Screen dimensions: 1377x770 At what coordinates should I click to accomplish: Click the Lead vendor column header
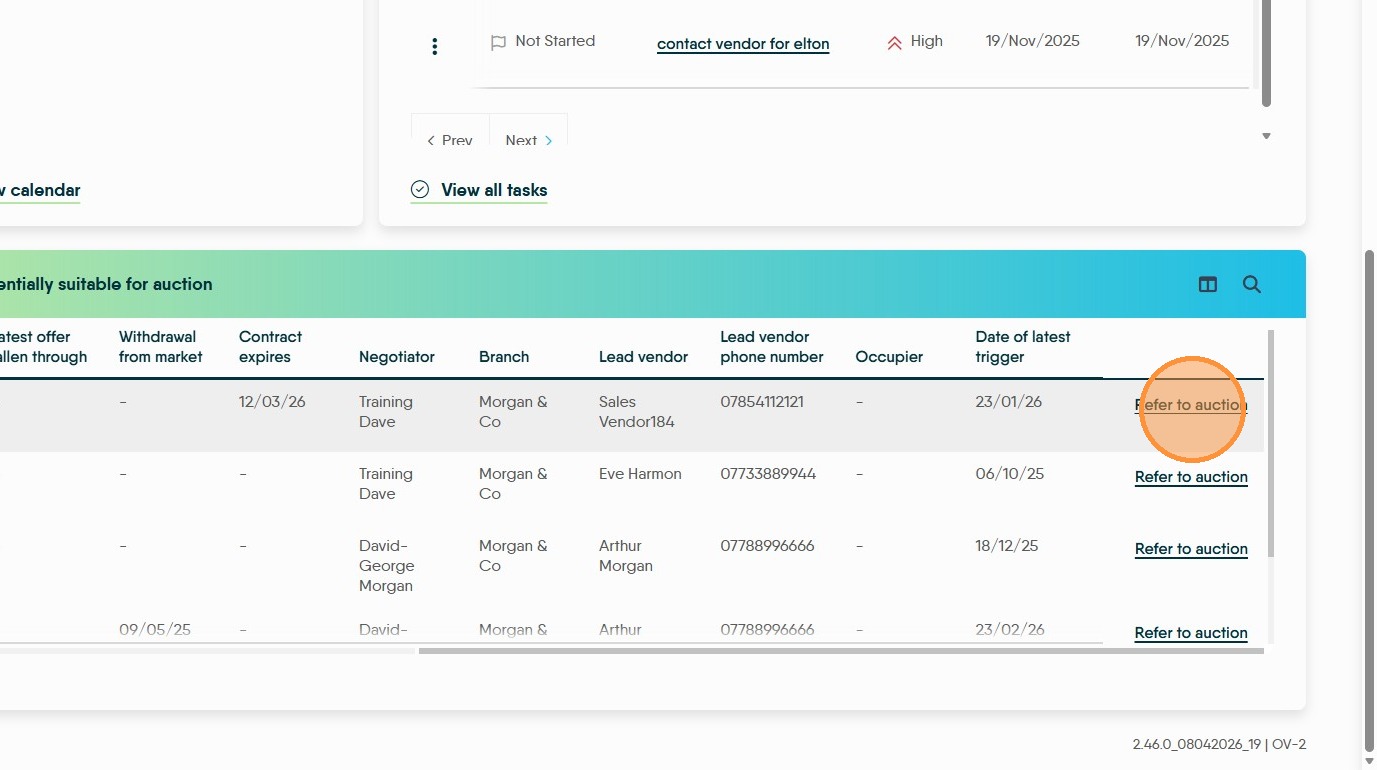click(643, 357)
